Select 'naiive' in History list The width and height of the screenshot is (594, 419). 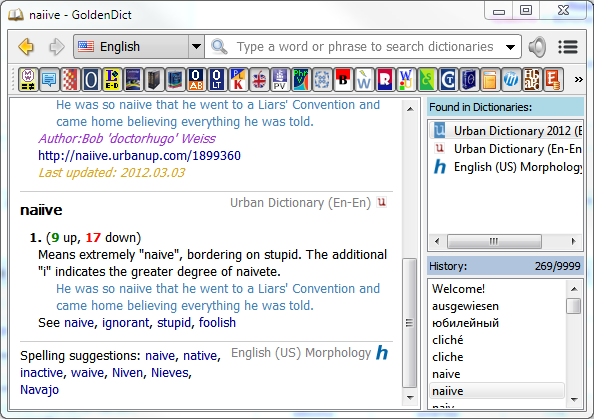coord(497,391)
